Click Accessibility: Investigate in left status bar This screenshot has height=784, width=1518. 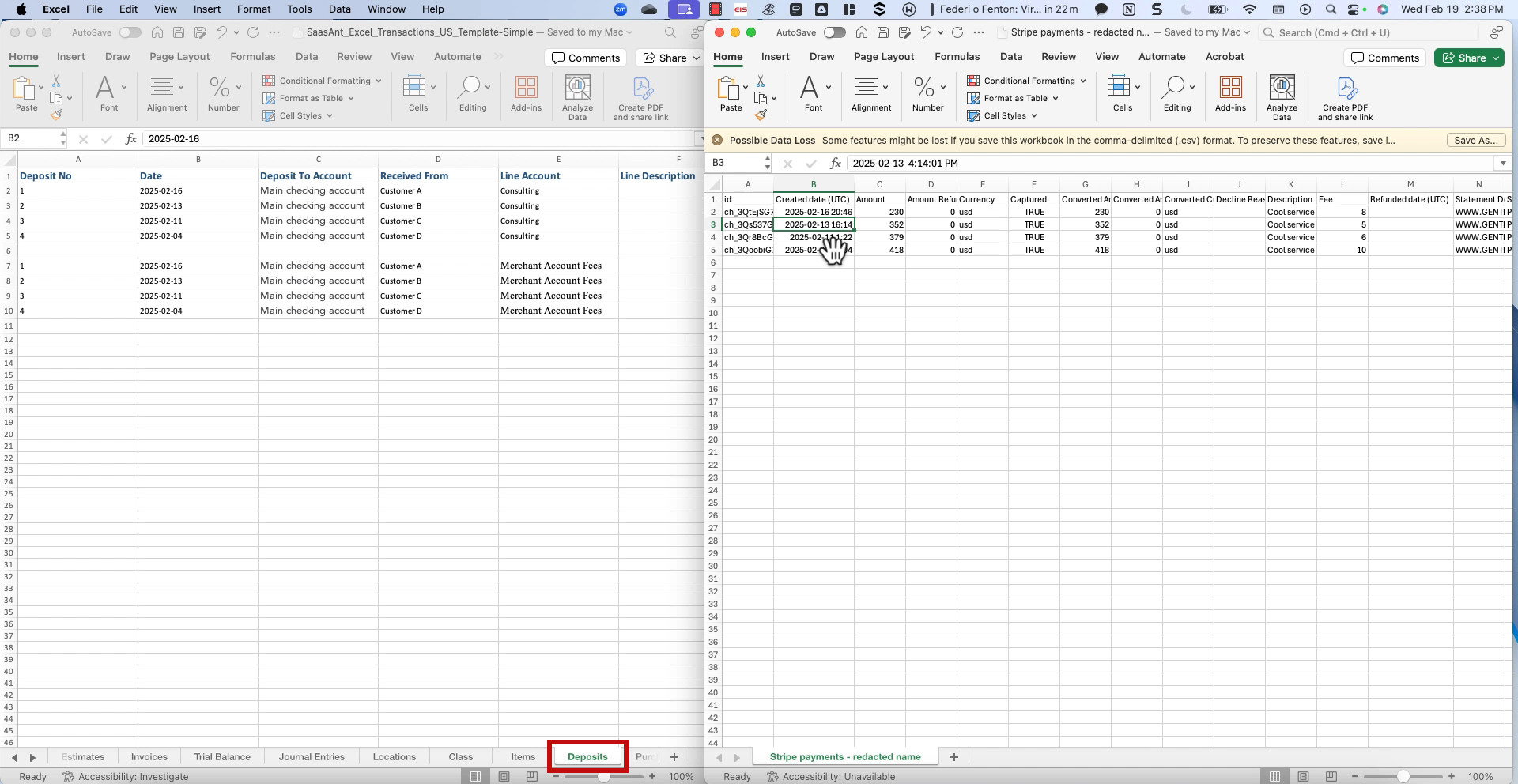tap(125, 777)
